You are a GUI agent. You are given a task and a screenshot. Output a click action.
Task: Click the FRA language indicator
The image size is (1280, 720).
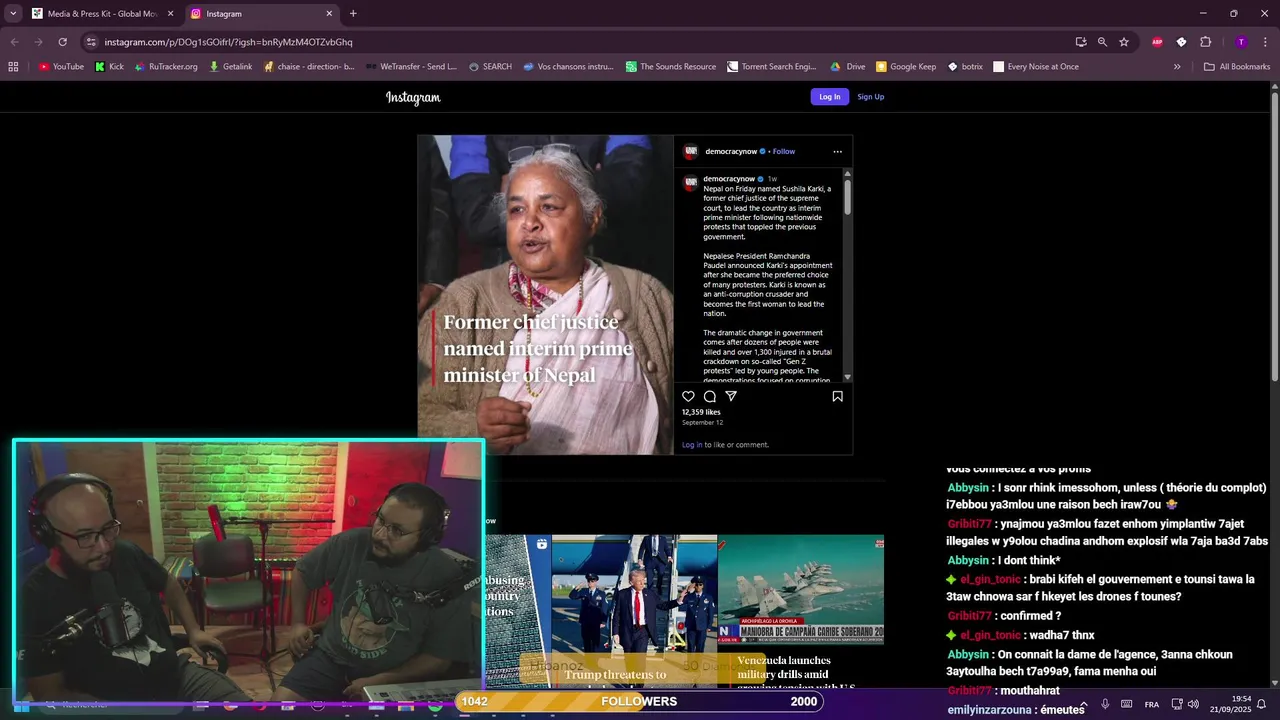click(x=1152, y=704)
